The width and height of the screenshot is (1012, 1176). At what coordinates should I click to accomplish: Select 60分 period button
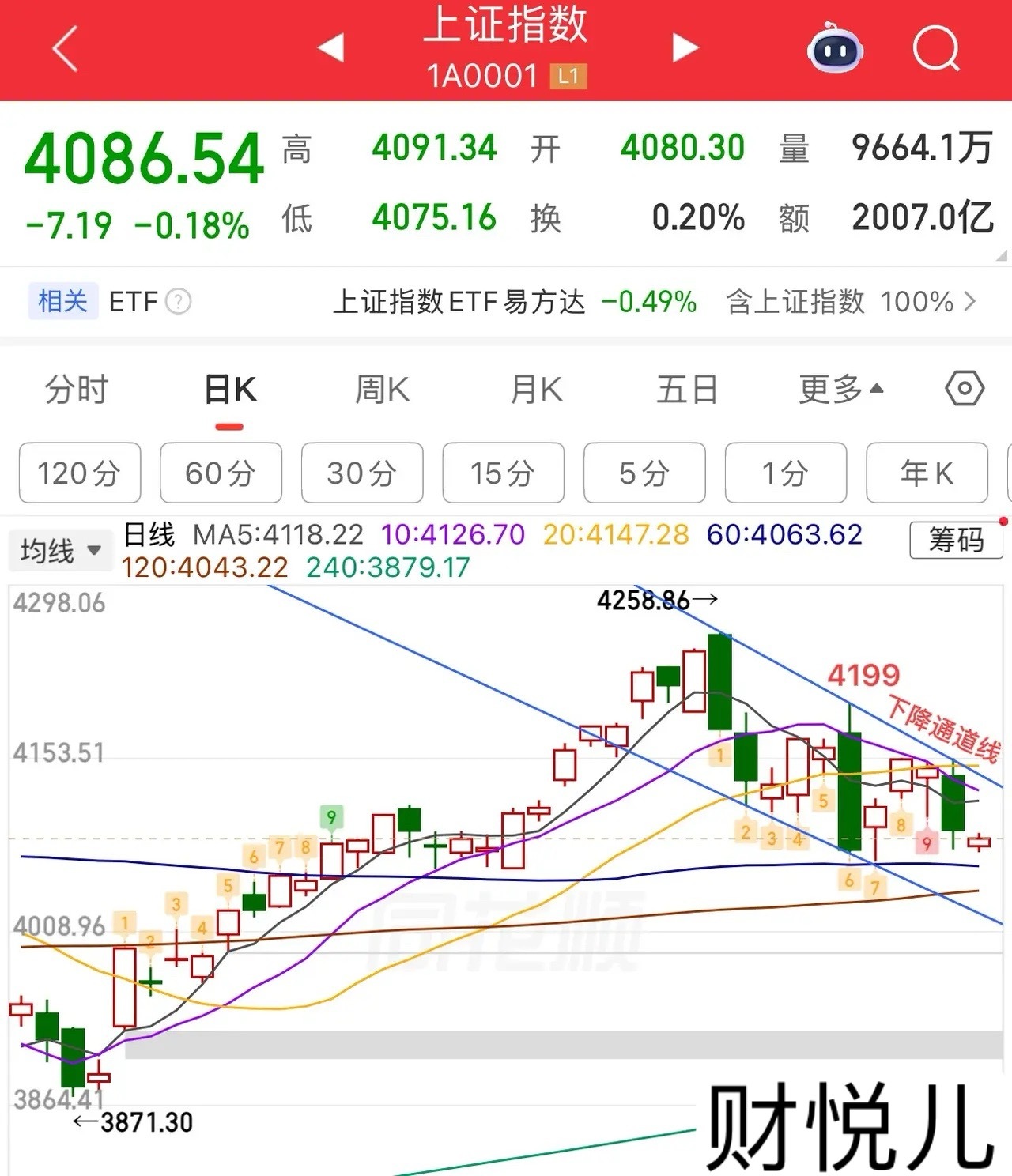pyautogui.click(x=221, y=473)
